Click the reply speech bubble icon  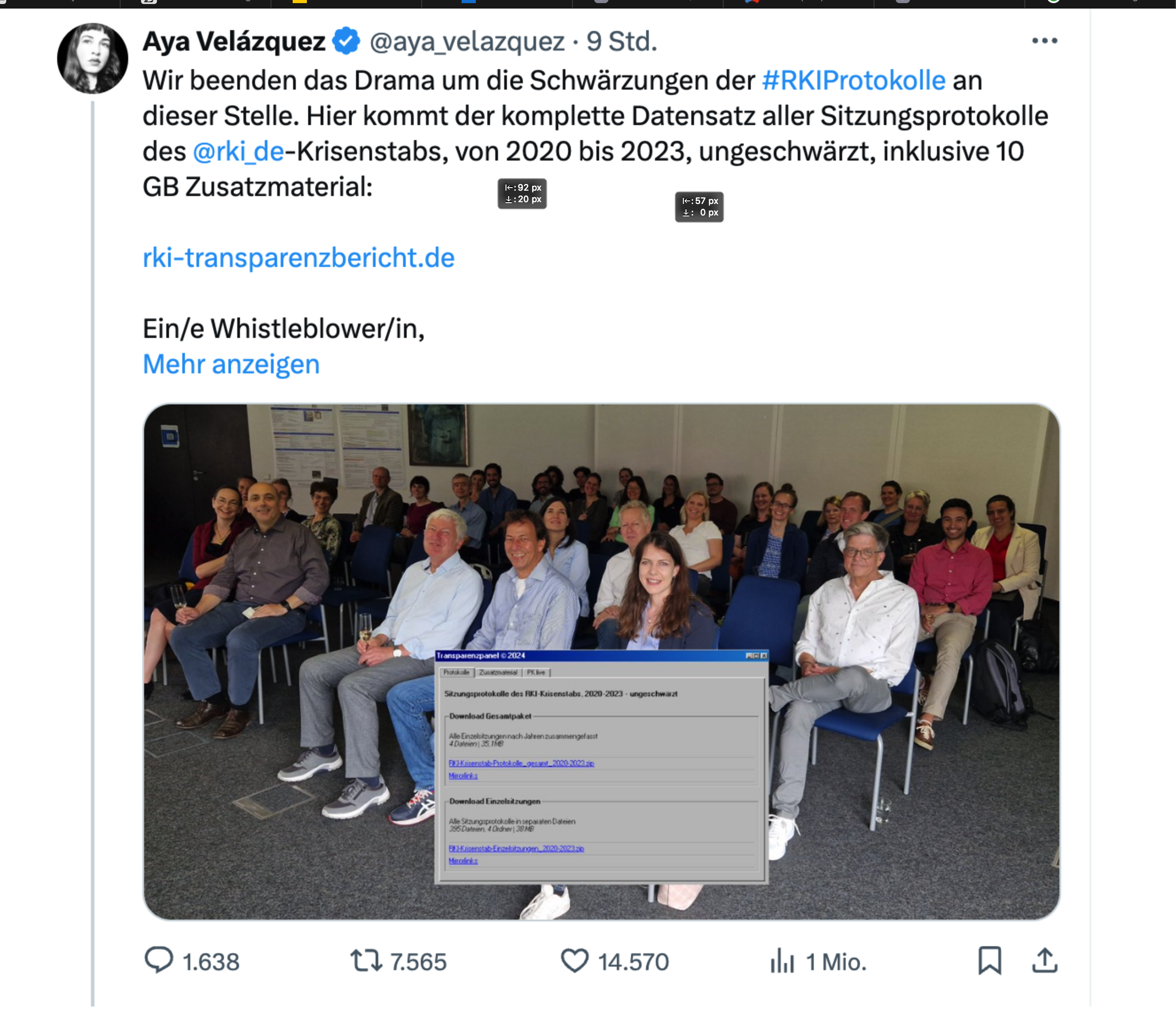click(x=158, y=960)
